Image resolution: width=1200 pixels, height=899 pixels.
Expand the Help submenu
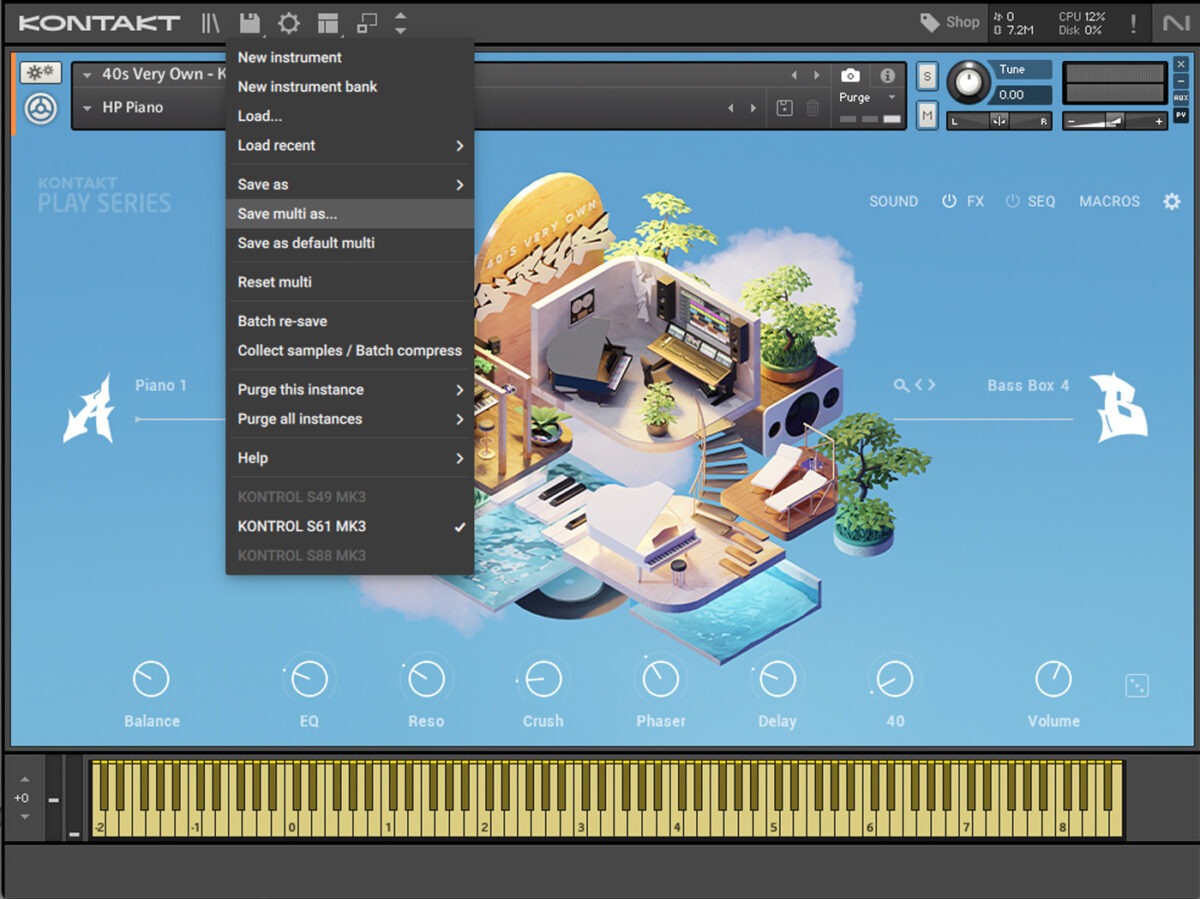click(350, 458)
